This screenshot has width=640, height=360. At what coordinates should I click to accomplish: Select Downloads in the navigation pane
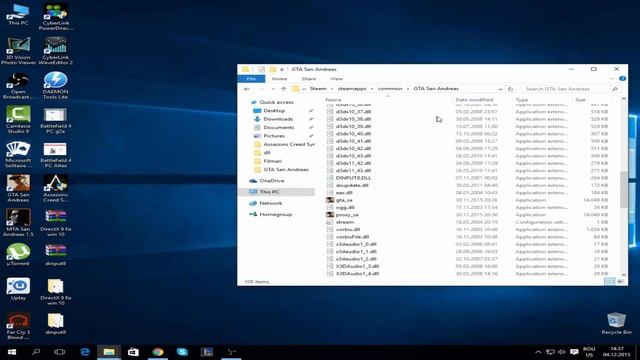click(278, 119)
